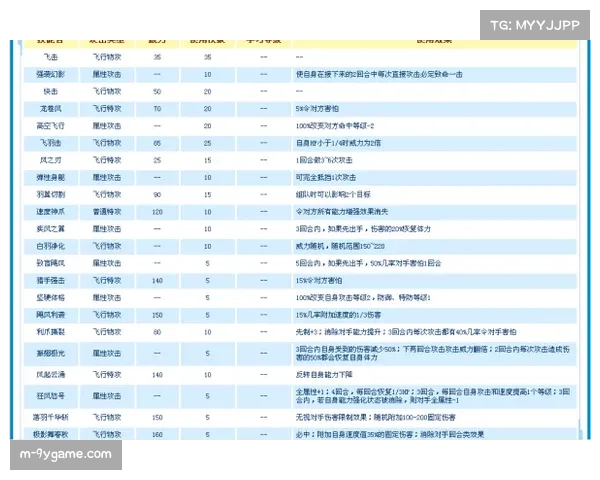Image resolution: width=600 pixels, height=480 pixels.
Task: Click the PP value 15 in 风之刃 row
Action: (x=207, y=160)
